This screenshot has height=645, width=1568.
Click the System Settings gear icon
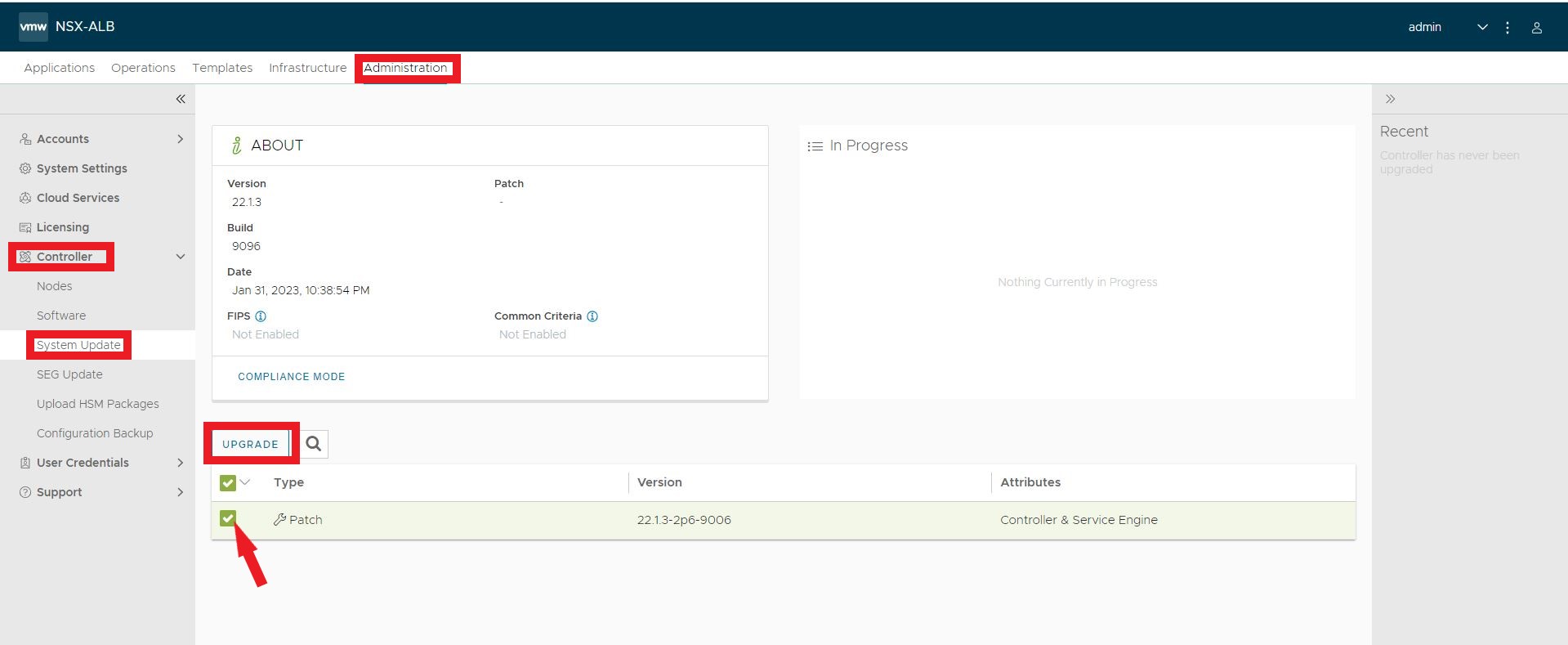pyautogui.click(x=25, y=168)
